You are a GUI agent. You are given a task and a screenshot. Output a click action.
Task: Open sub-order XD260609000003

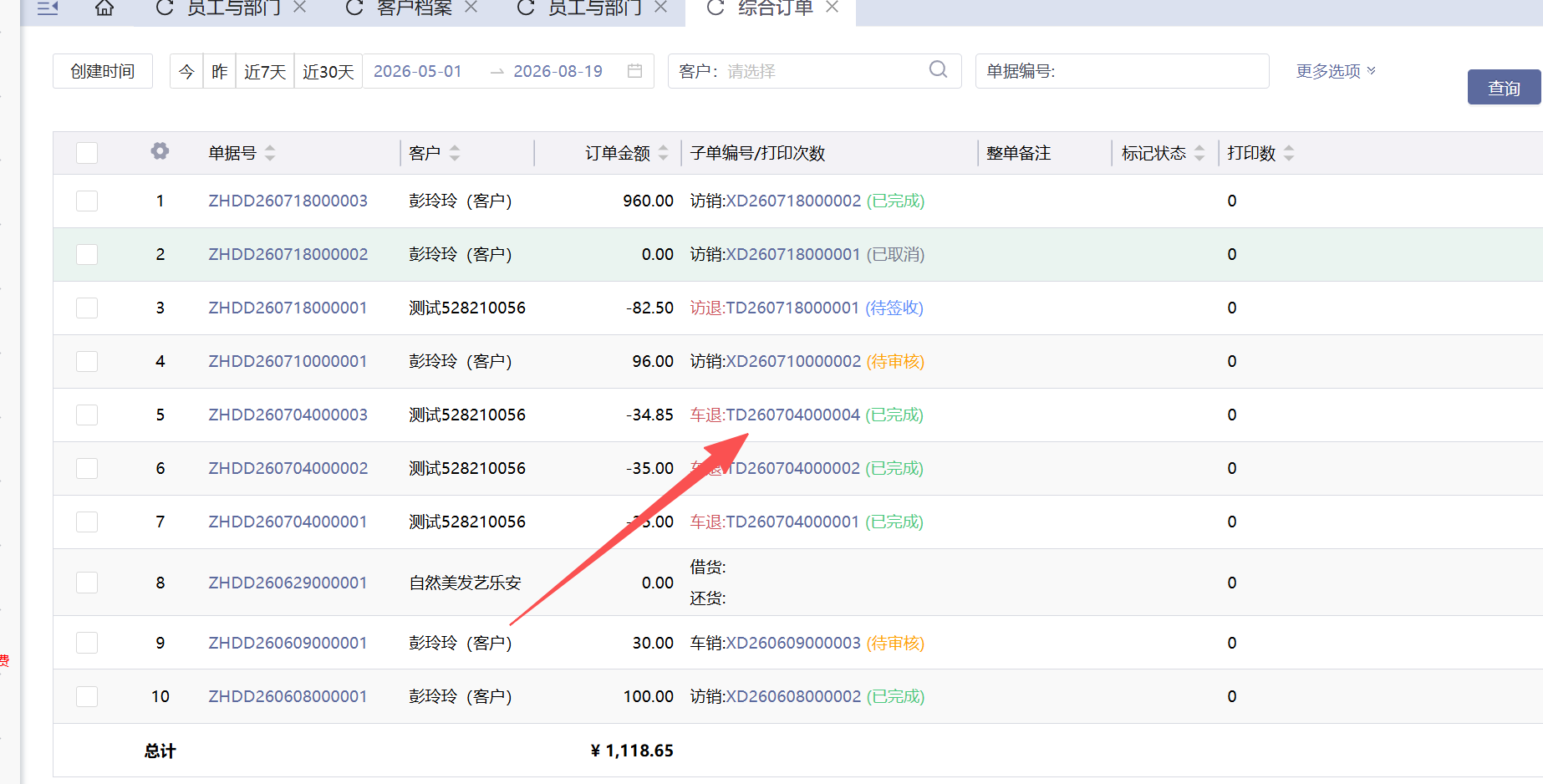793,643
